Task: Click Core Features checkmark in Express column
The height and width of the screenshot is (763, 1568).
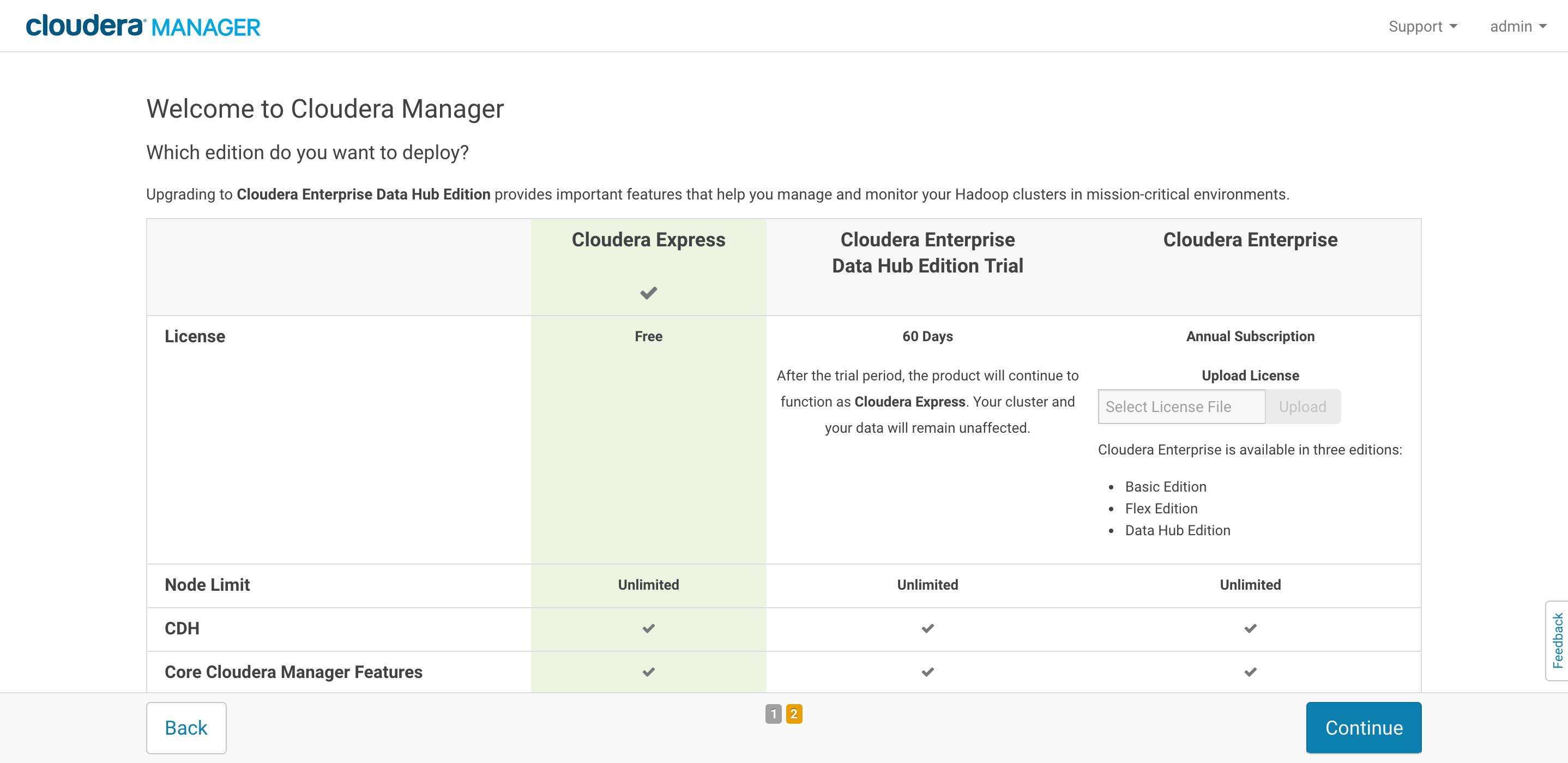Action: point(648,672)
